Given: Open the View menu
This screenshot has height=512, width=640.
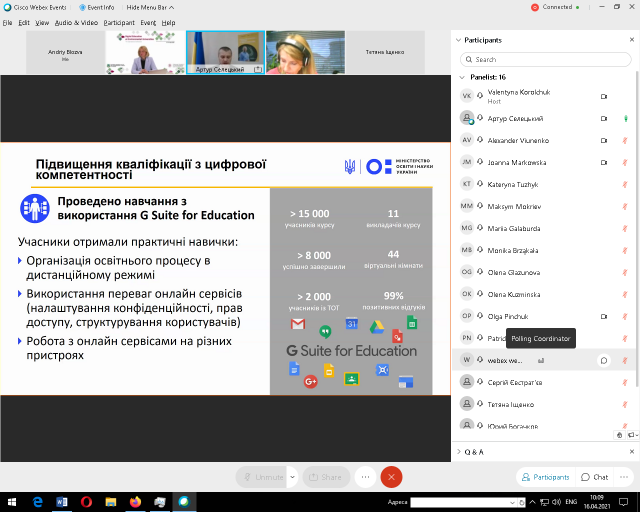Looking at the screenshot, I should click(x=42, y=22).
